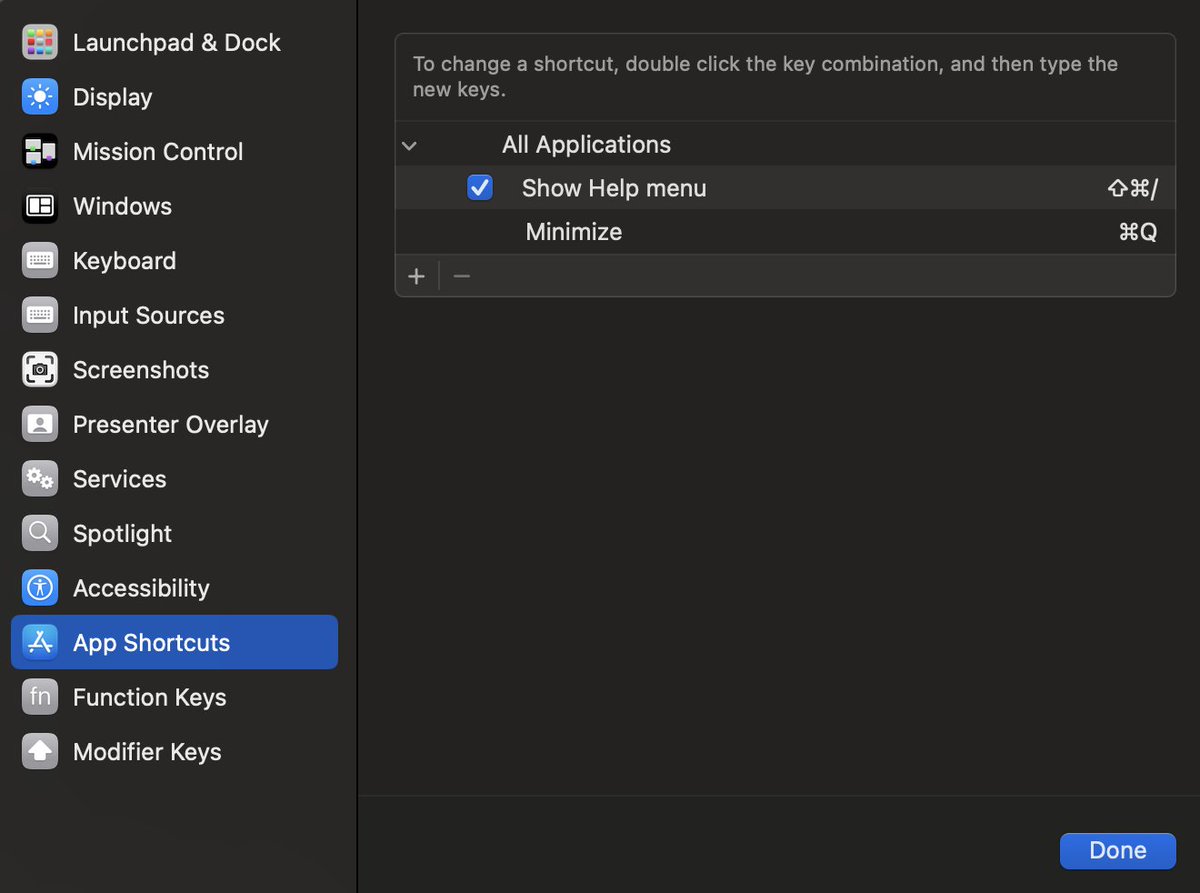Remove shortcut with minus button
The image size is (1200, 893).
461,276
